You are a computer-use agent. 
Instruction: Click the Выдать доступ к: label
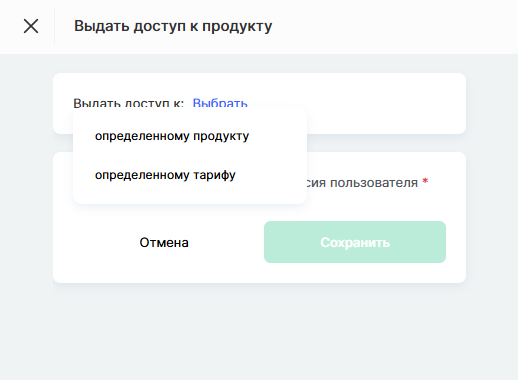128,103
